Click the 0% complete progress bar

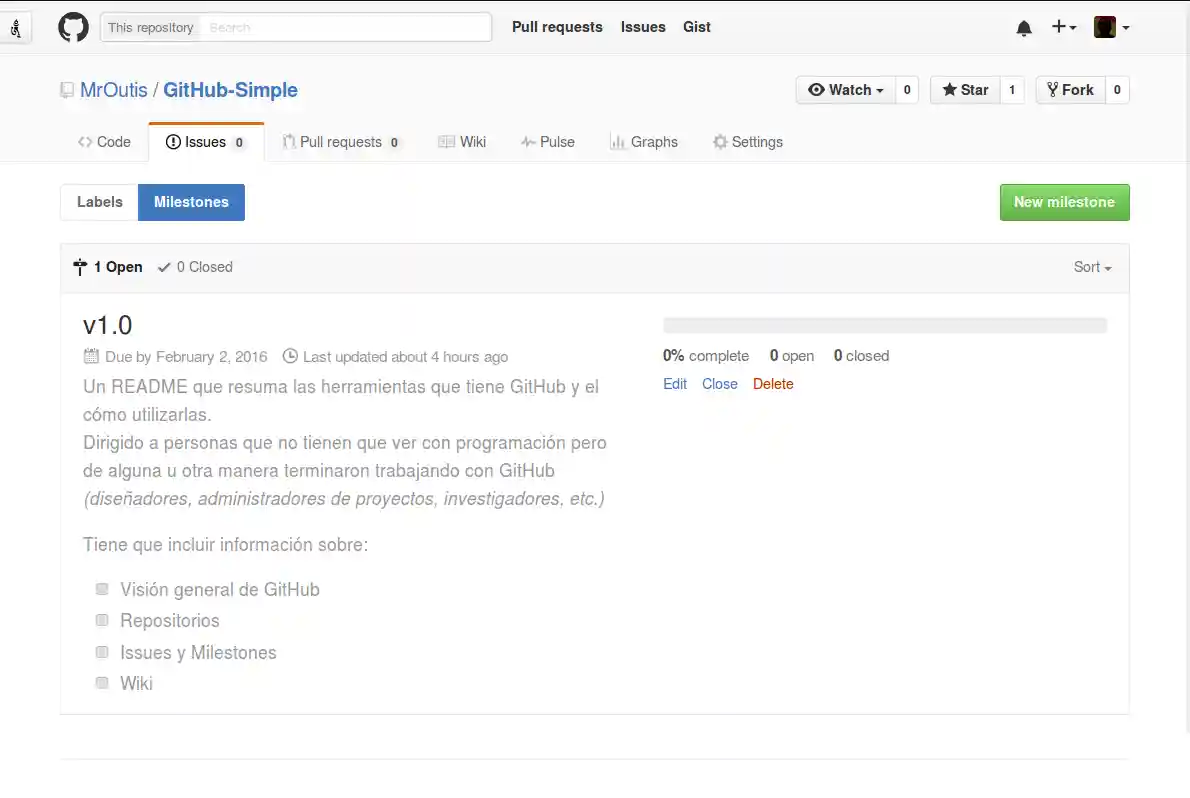pos(884,324)
